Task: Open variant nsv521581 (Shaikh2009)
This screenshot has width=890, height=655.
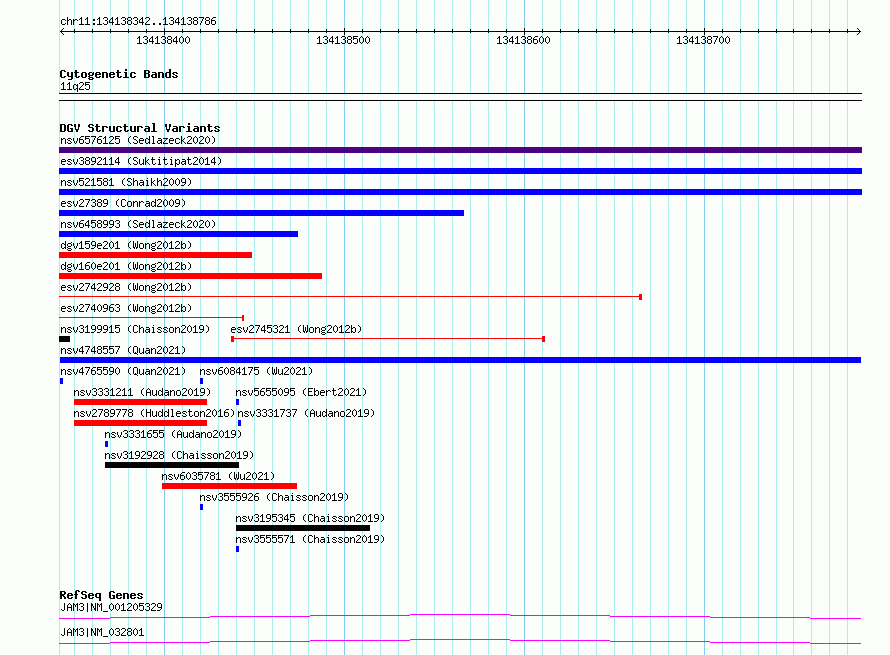Action: coord(126,182)
